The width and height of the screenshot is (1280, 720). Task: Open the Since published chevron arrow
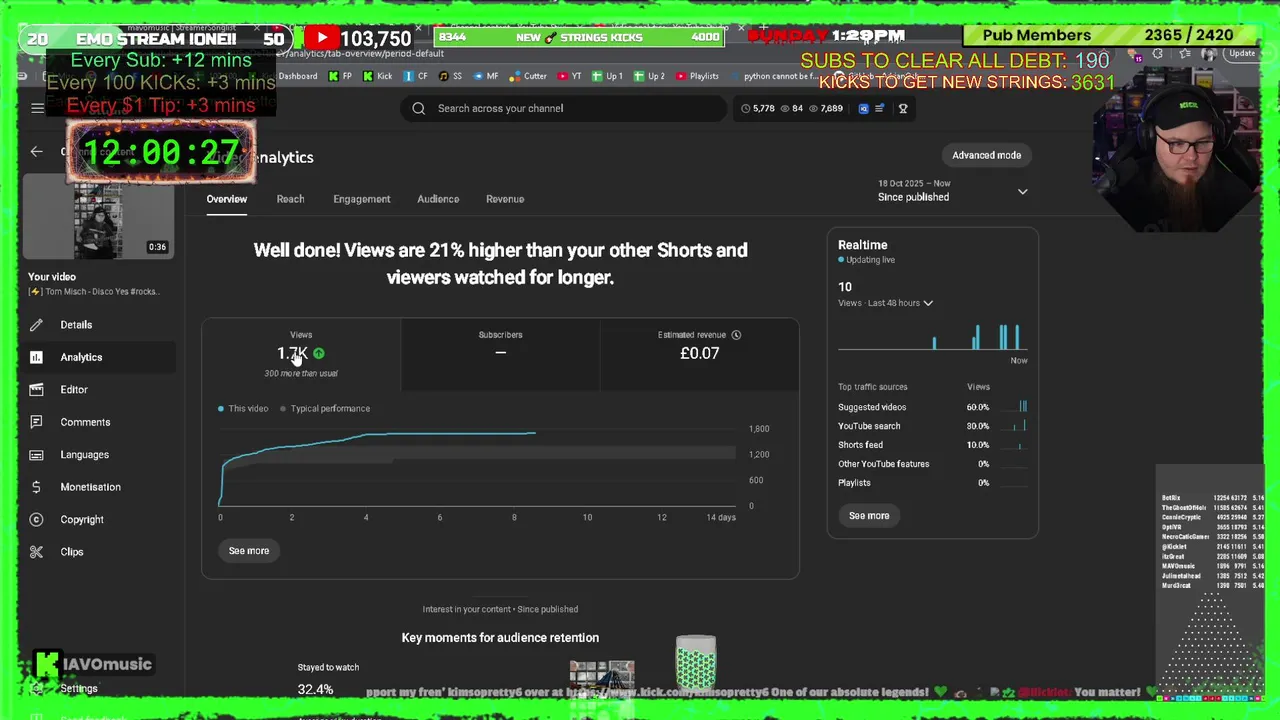coord(1022,191)
